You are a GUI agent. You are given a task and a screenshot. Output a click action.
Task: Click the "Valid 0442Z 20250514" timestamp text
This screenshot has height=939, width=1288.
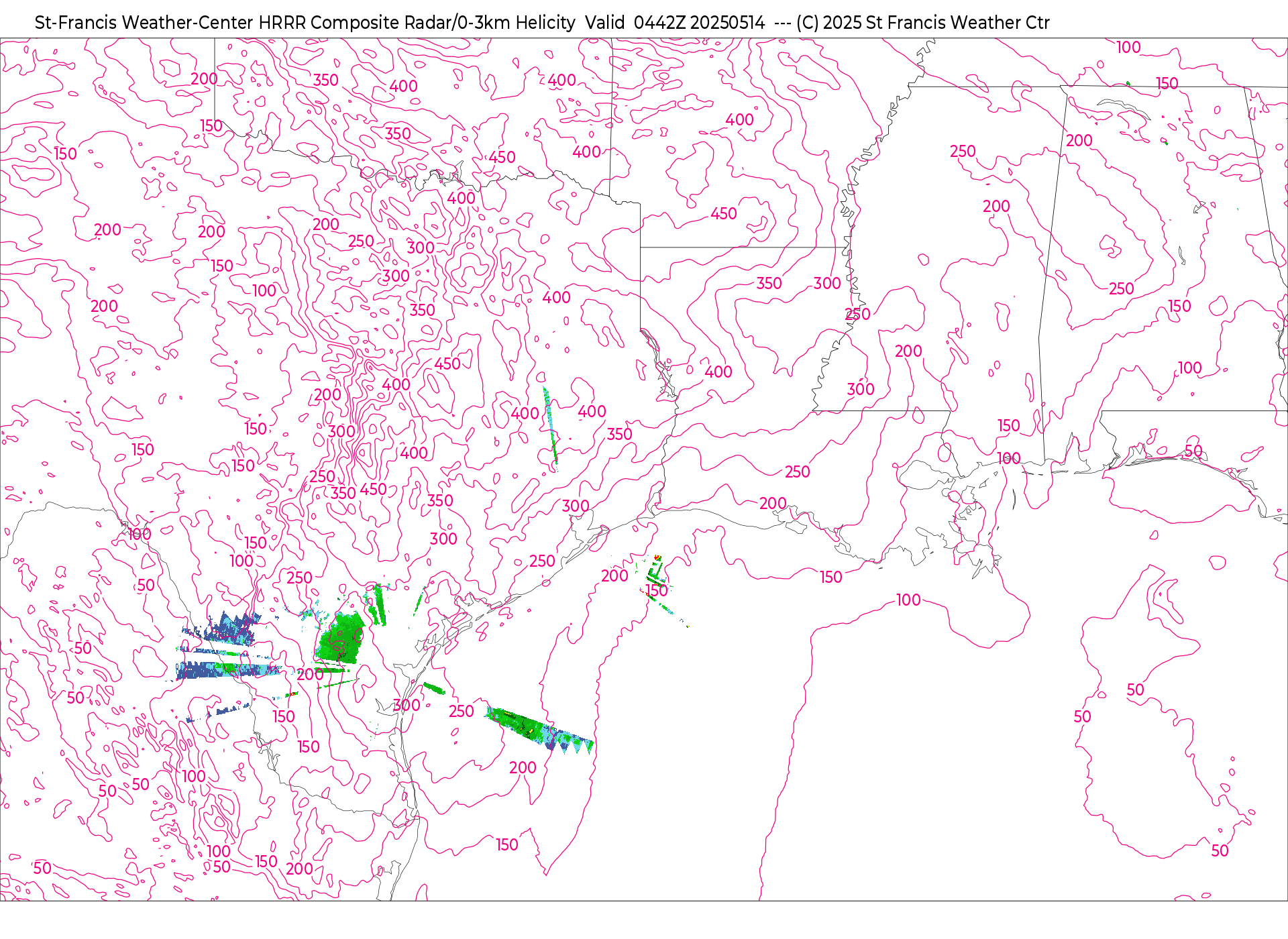click(675, 23)
